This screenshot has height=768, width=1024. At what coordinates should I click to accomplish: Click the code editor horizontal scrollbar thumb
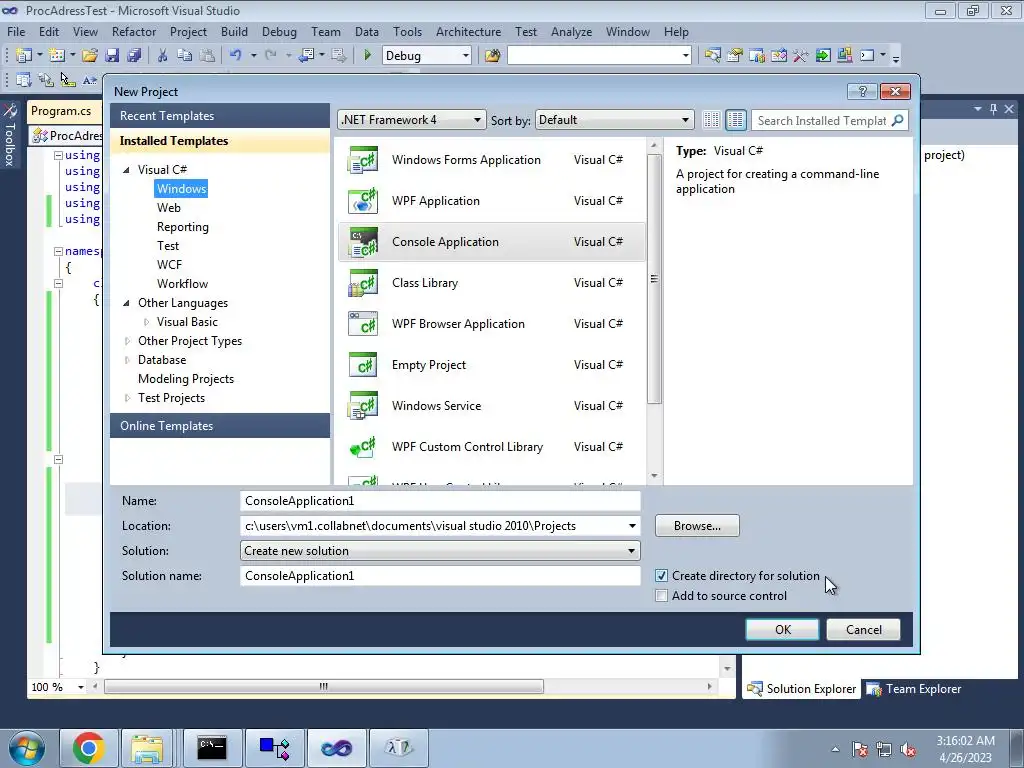click(x=324, y=686)
